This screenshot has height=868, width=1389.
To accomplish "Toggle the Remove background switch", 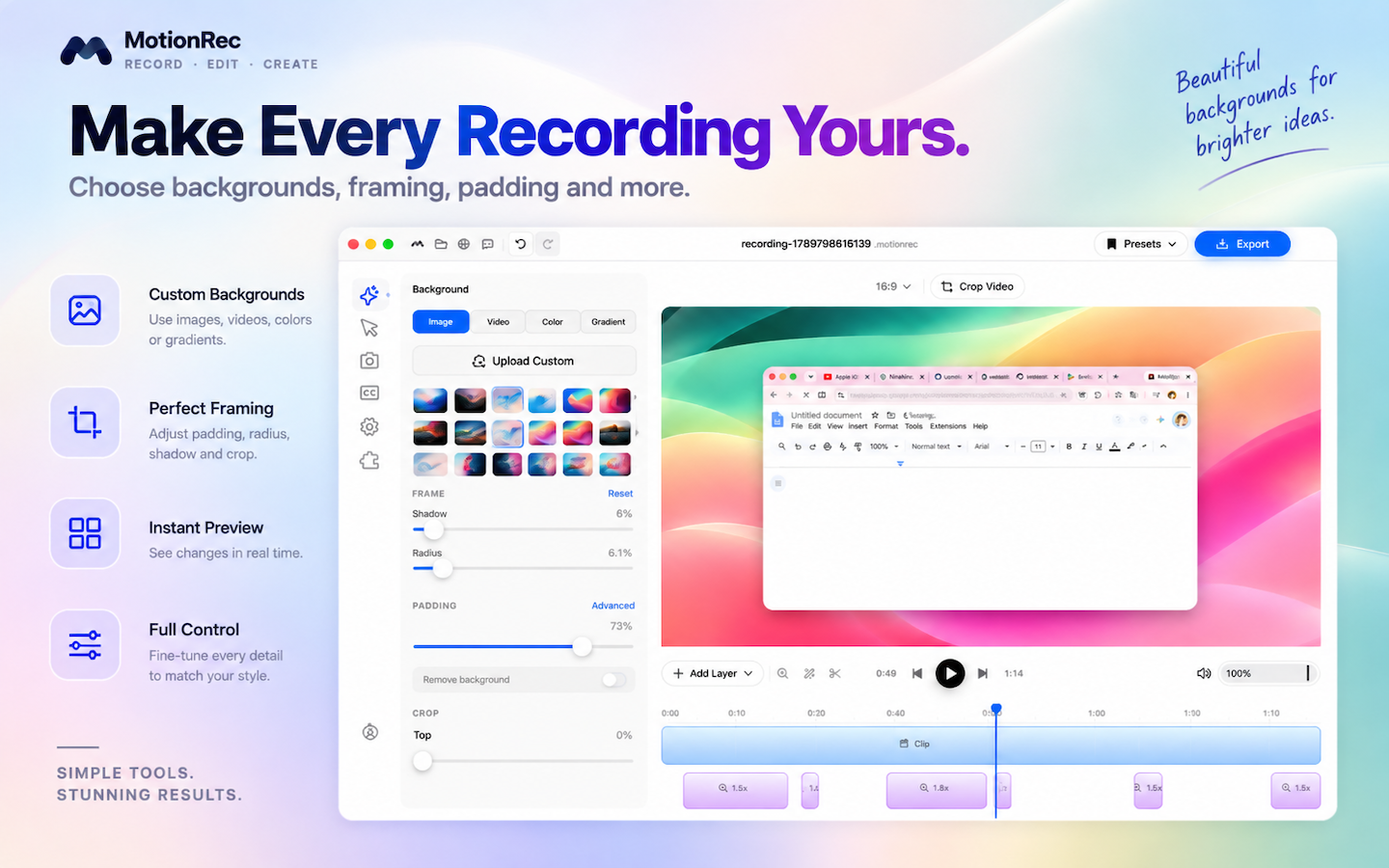I will coord(613,680).
